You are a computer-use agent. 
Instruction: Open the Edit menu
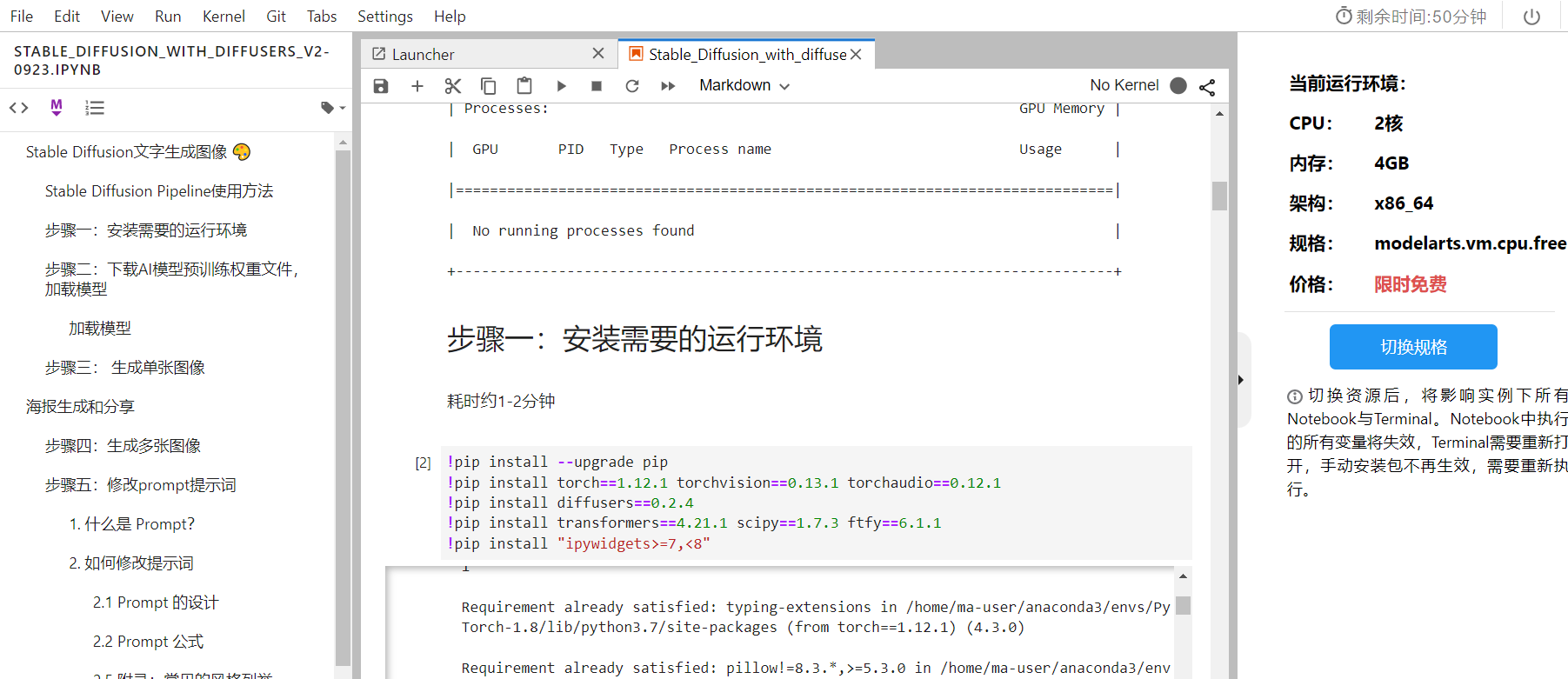[67, 17]
